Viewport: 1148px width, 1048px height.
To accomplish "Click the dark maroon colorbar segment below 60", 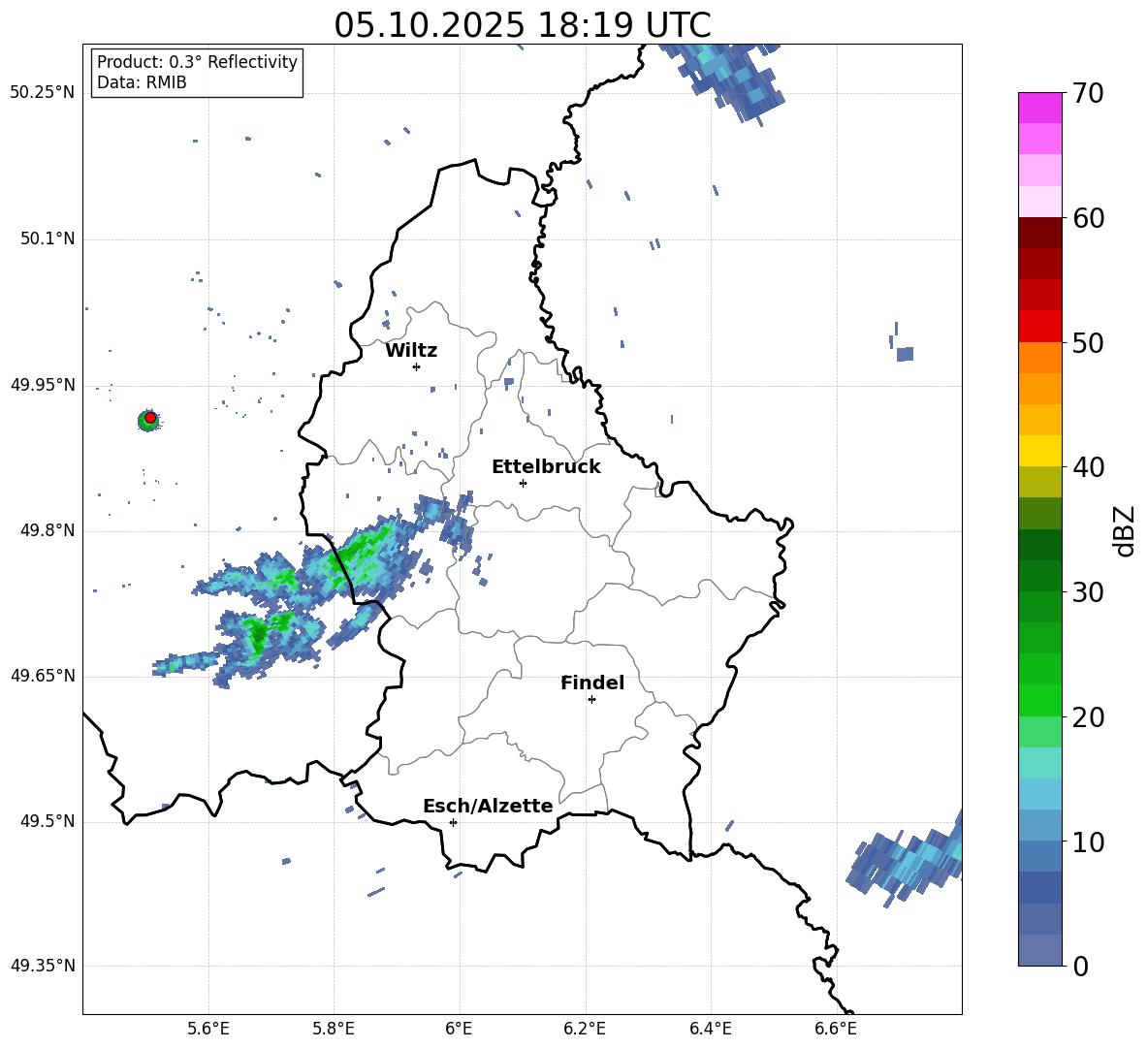I will [x=1039, y=233].
